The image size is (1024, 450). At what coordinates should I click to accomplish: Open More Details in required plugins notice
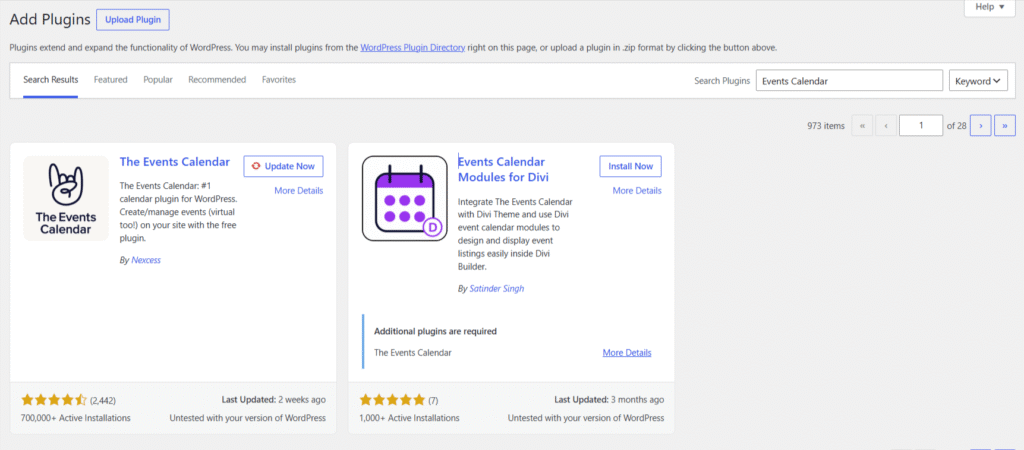627,353
